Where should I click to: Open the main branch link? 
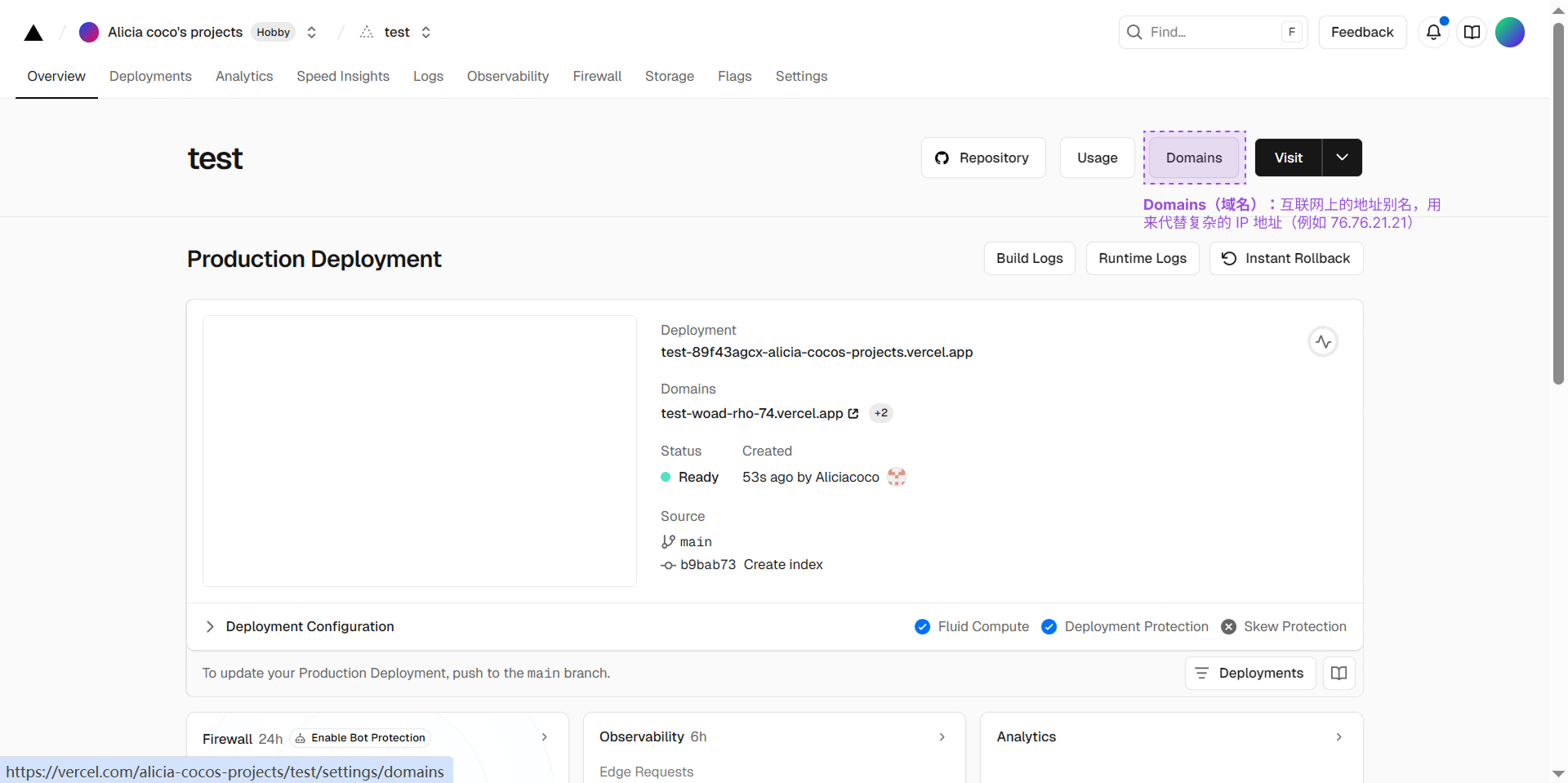(687, 541)
